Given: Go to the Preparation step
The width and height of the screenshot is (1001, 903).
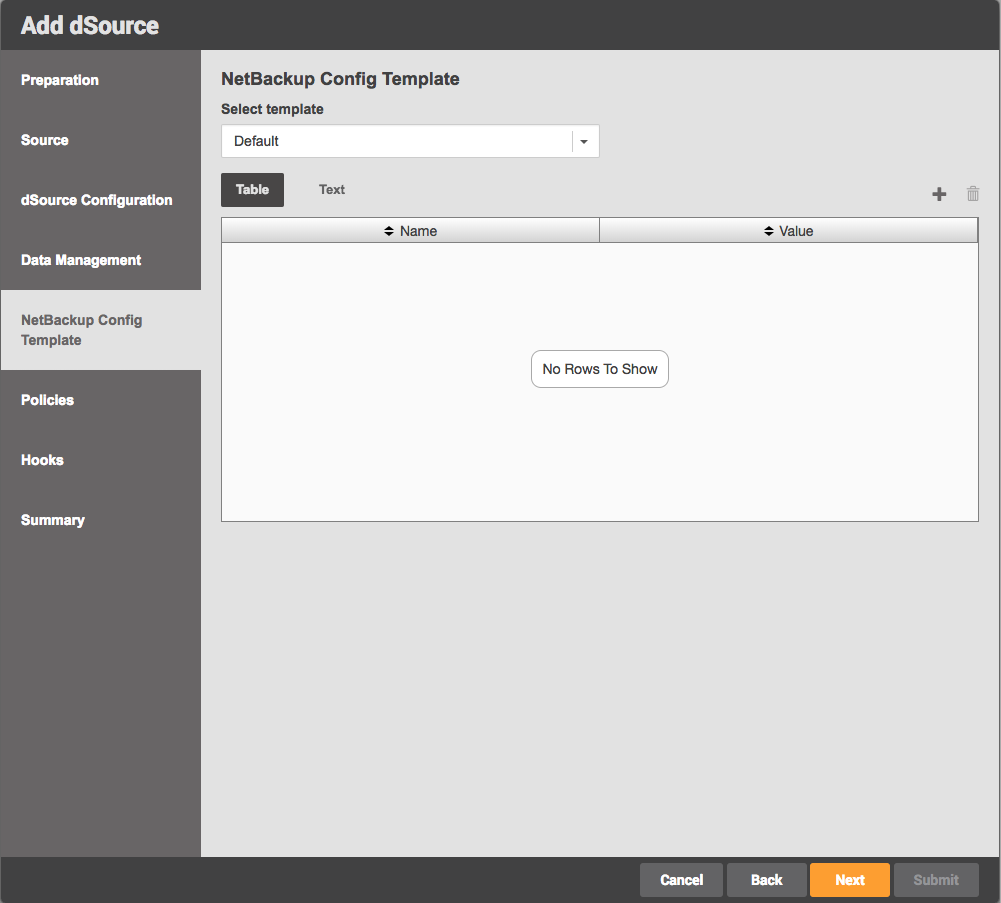Looking at the screenshot, I should (60, 80).
